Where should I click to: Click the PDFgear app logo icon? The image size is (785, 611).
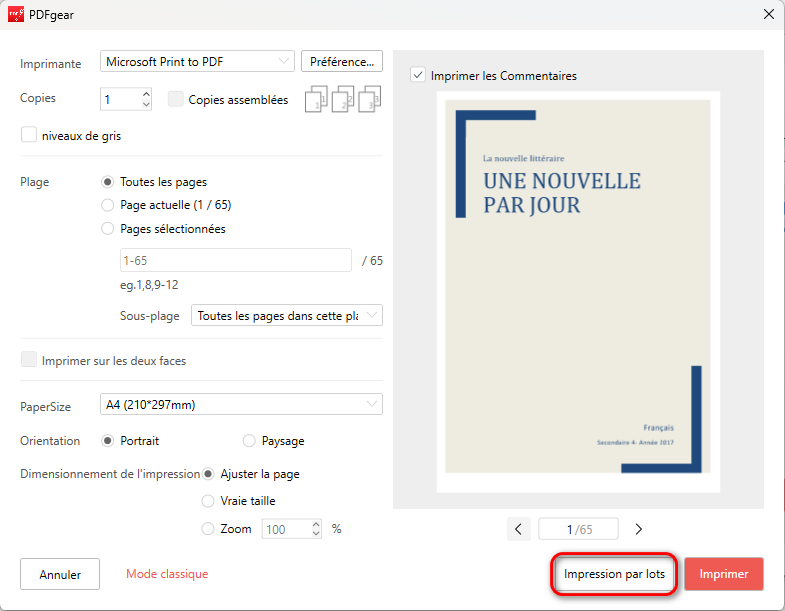(x=16, y=15)
